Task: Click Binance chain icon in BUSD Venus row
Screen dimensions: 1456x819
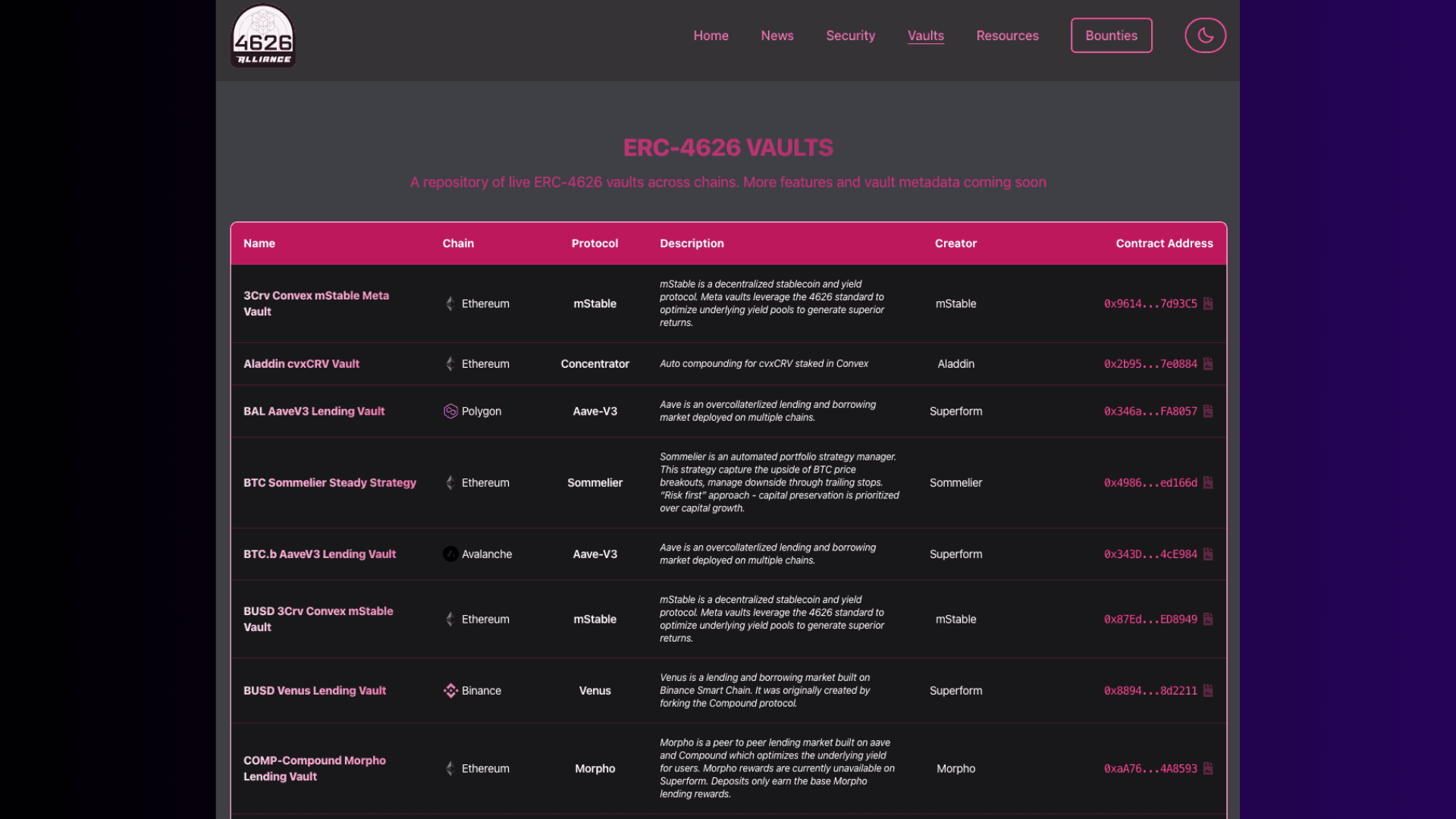Action: tap(450, 691)
